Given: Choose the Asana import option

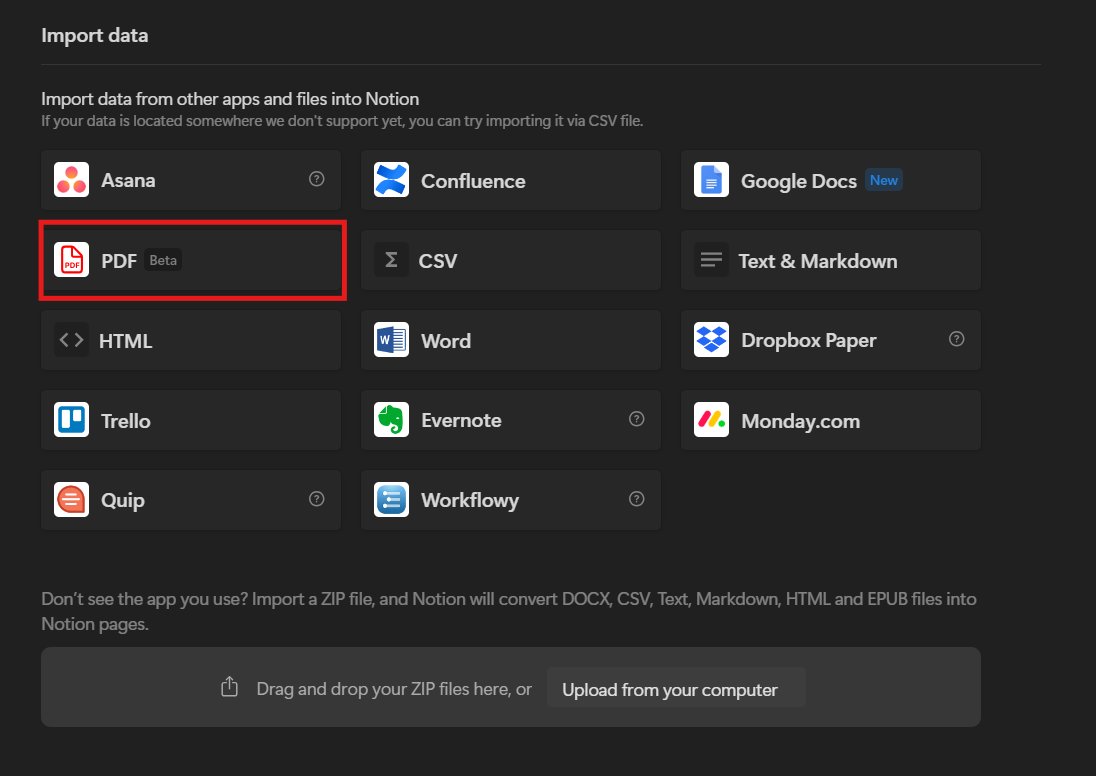Looking at the screenshot, I should pyautogui.click(x=191, y=180).
